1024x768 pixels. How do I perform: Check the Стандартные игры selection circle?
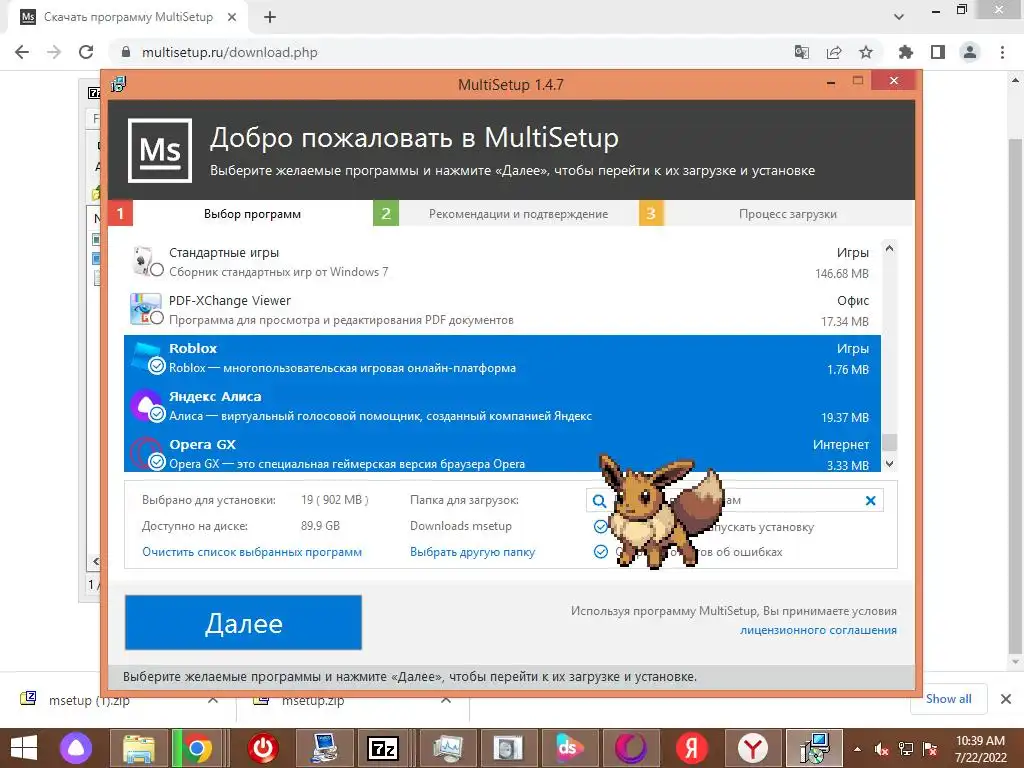[x=157, y=270]
